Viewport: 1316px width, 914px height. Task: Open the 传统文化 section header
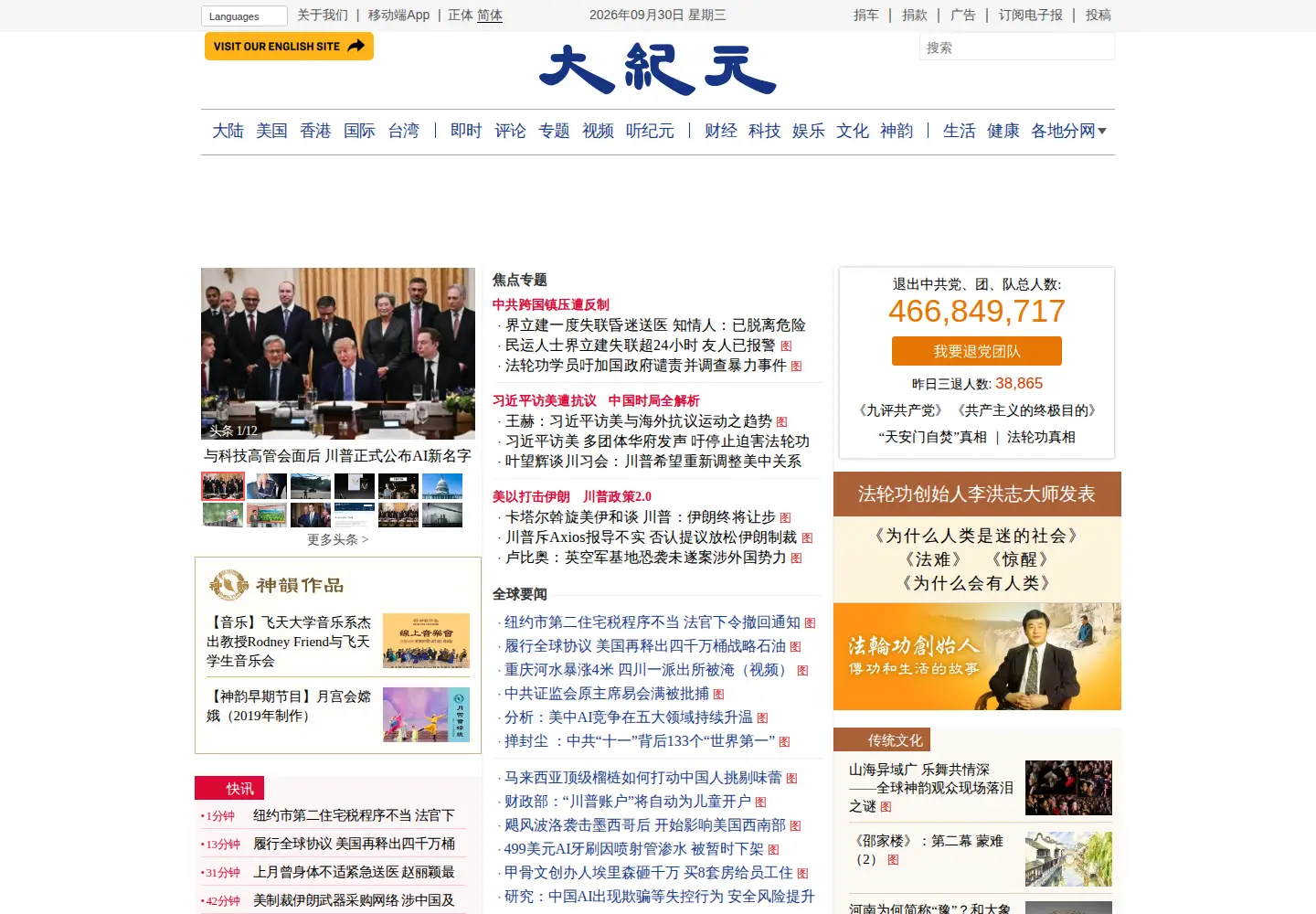click(x=896, y=740)
